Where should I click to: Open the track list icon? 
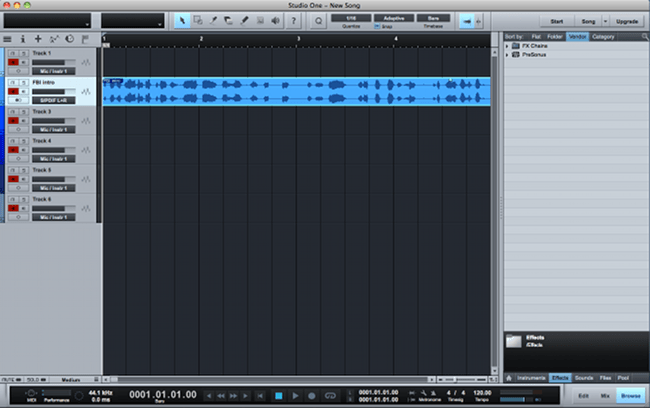coord(7,39)
